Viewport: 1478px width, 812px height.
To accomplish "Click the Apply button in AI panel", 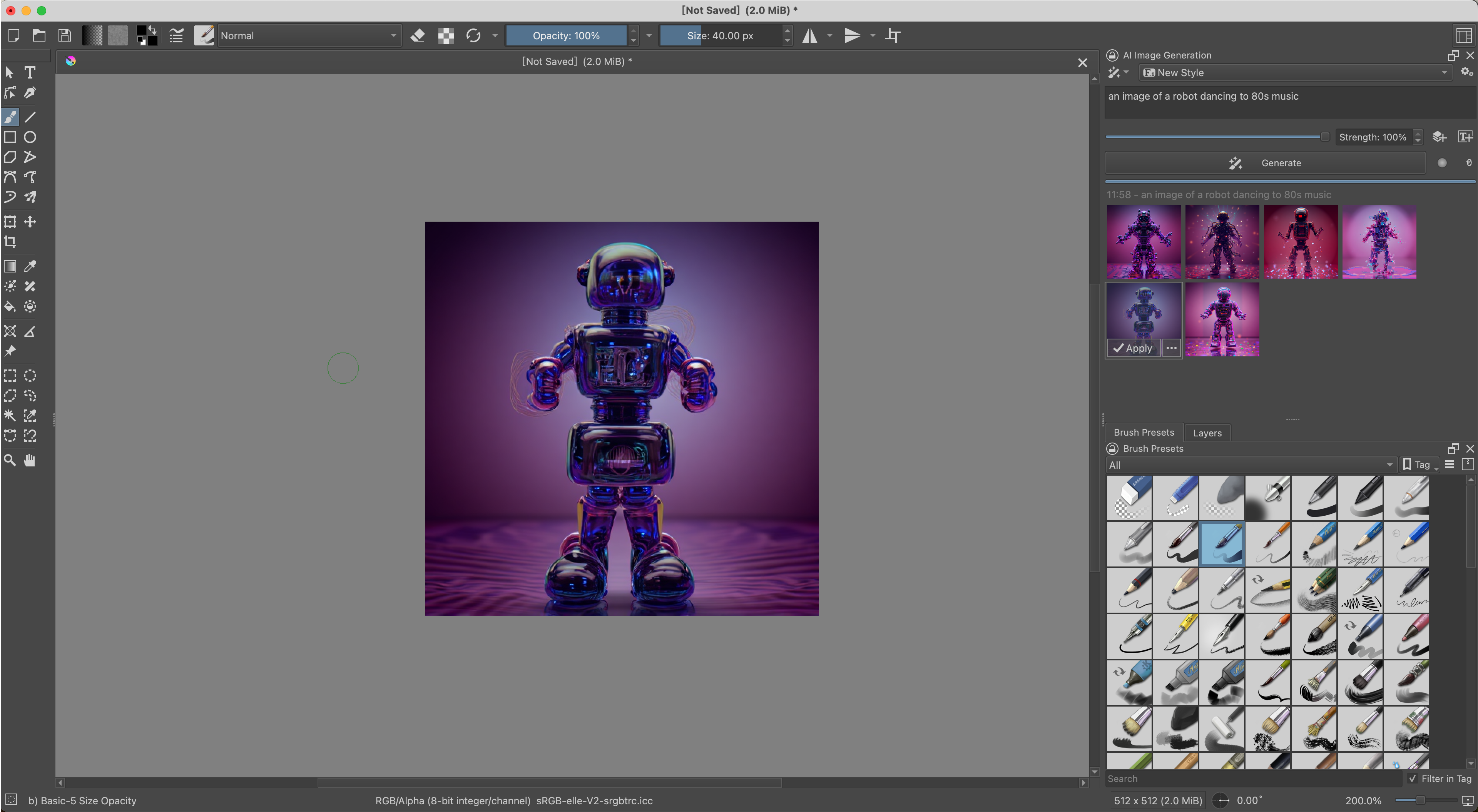I will coord(1133,347).
